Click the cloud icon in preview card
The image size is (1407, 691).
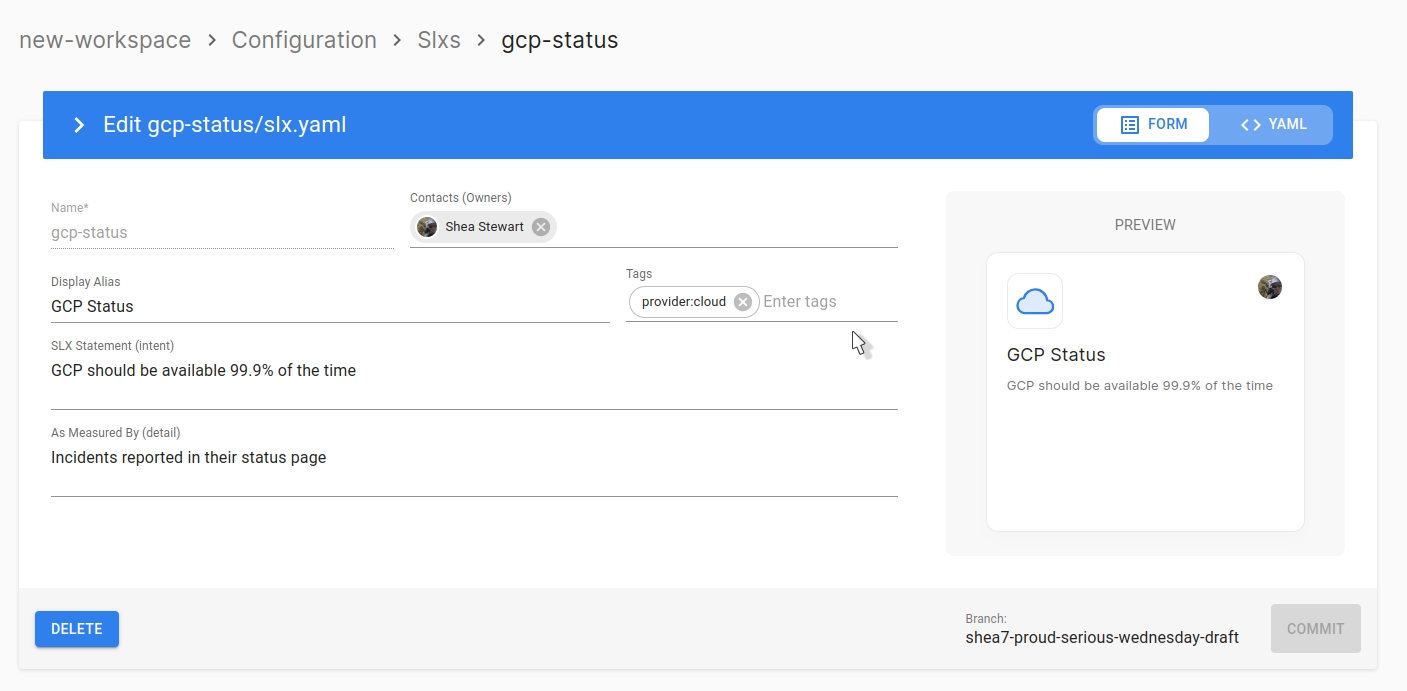tap(1035, 301)
